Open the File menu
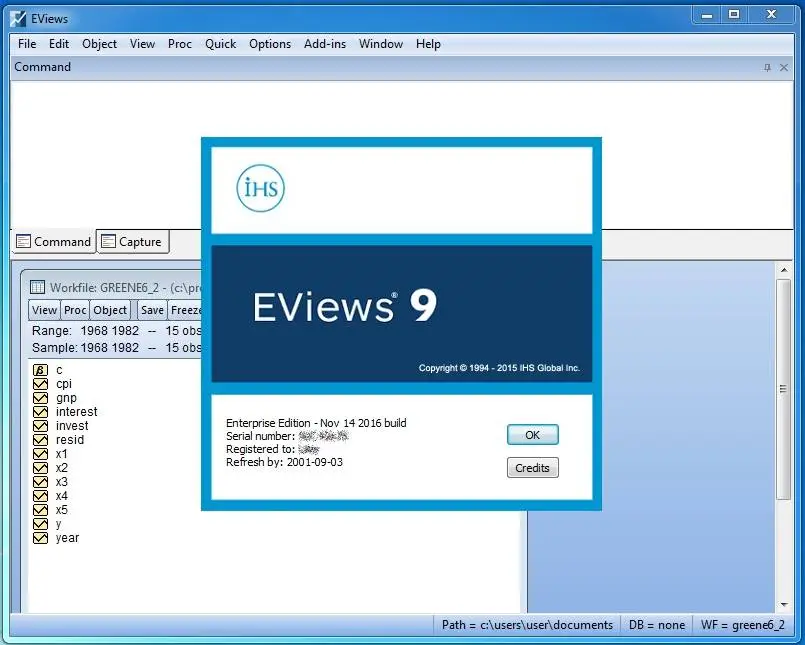The height and width of the screenshot is (645, 805). click(x=27, y=44)
